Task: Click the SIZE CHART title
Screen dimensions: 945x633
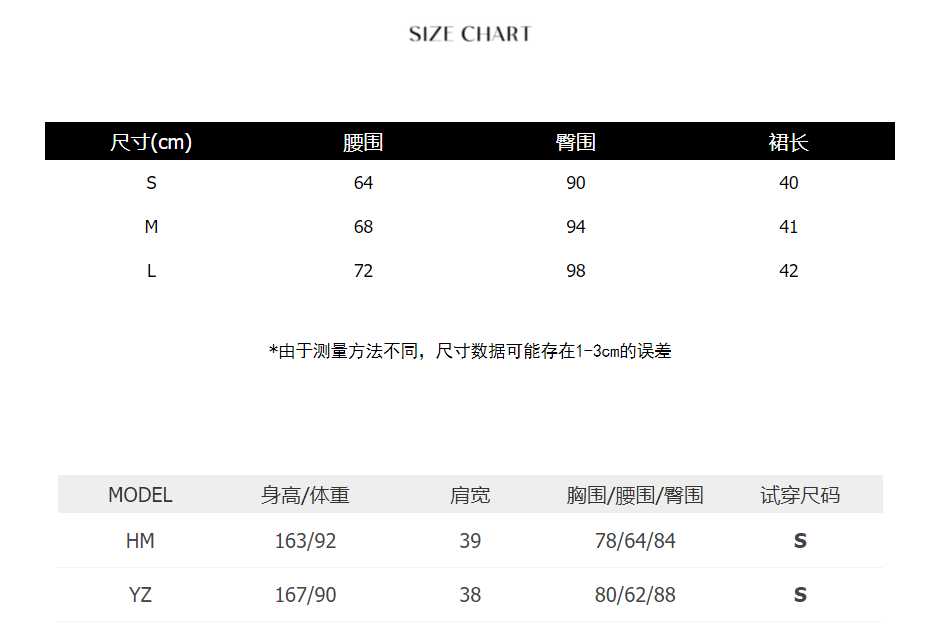Action: coord(470,34)
